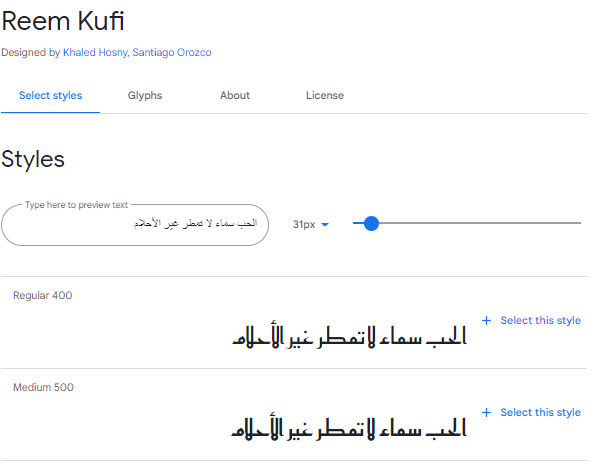Focus the preview text input field
Screen dimensions: 602x467
pyautogui.click(x=135, y=225)
